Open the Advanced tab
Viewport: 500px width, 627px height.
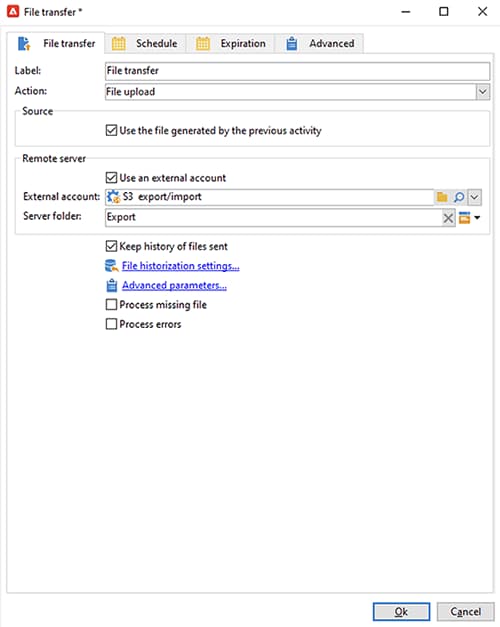tap(320, 43)
